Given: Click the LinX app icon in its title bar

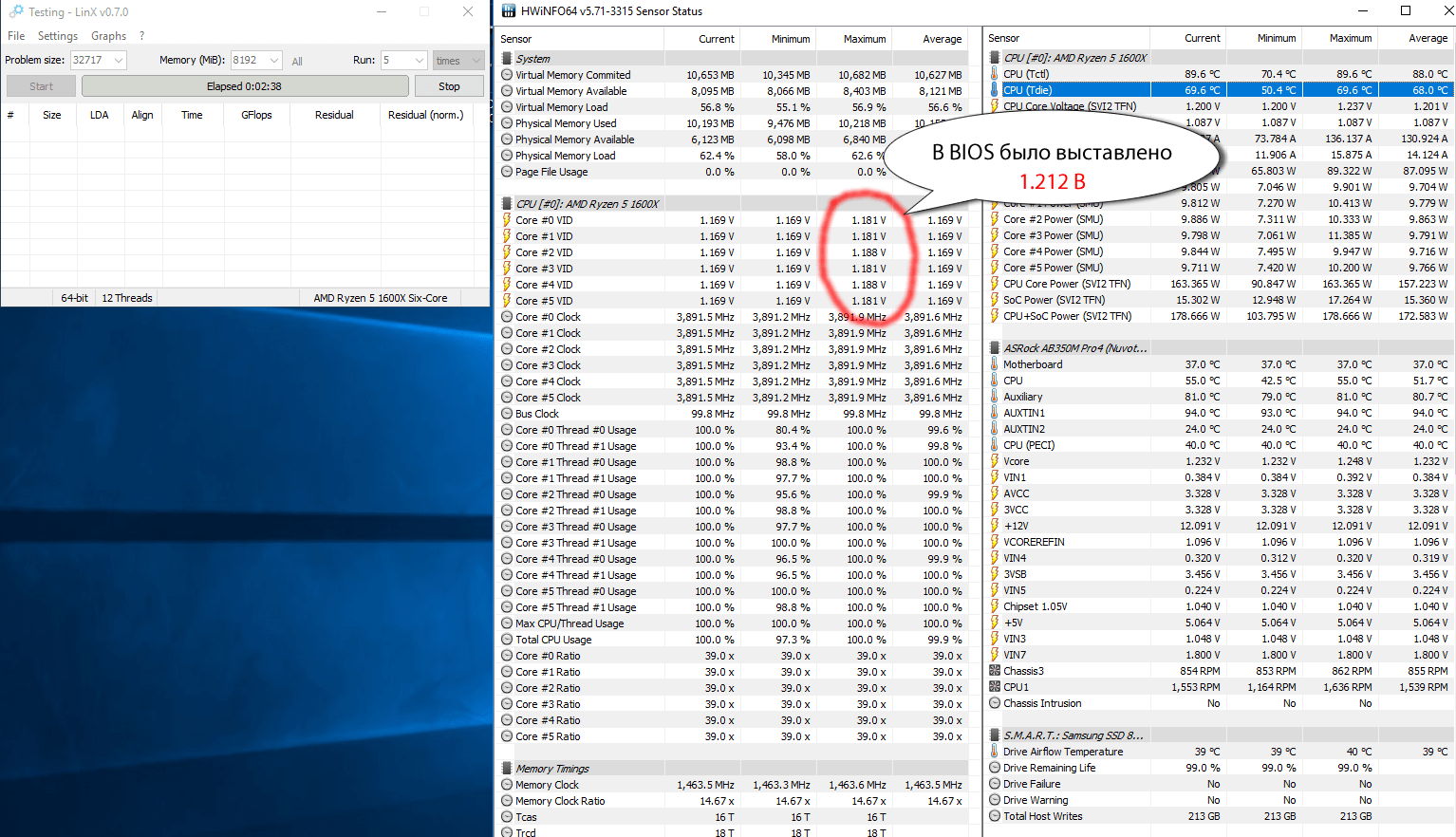Looking at the screenshot, I should click(15, 11).
